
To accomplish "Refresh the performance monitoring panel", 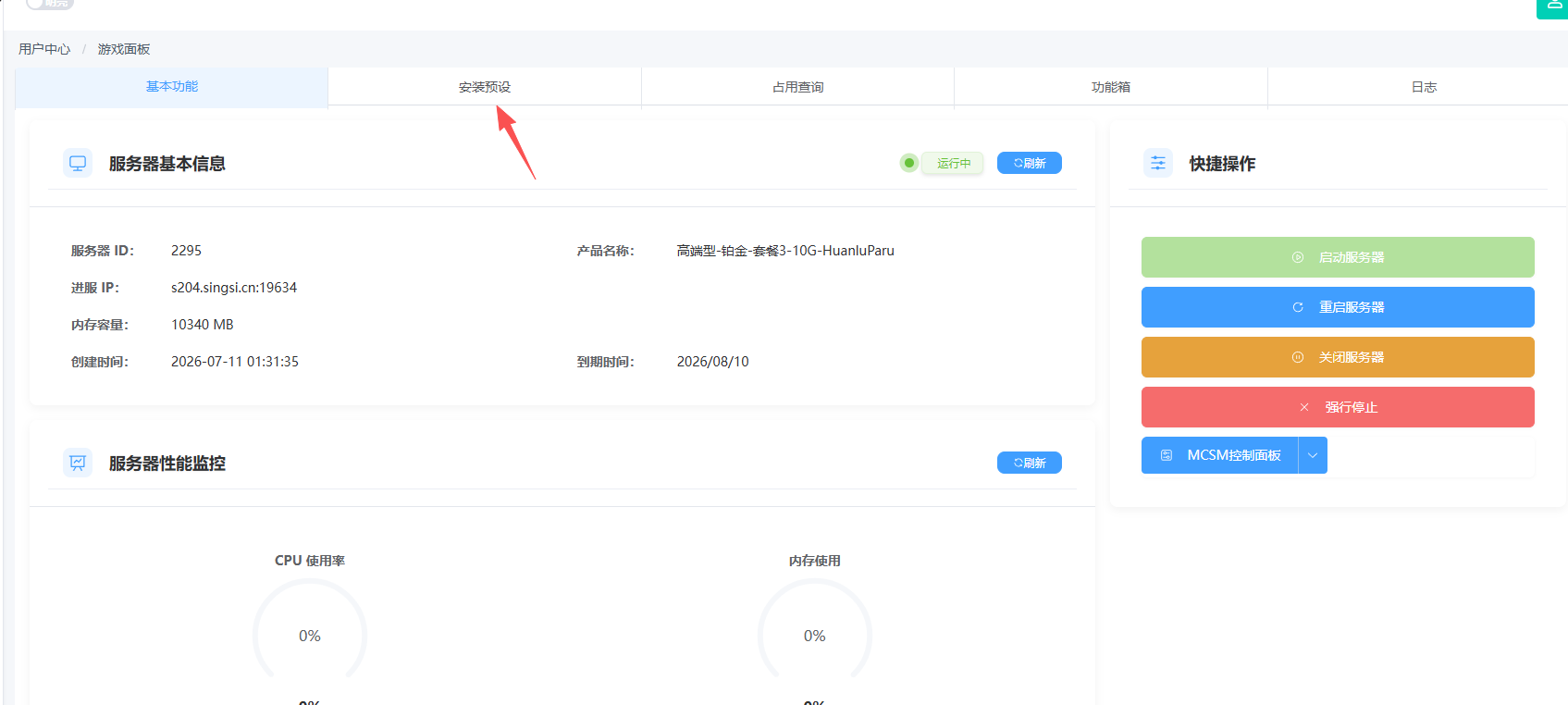I will [1030, 463].
